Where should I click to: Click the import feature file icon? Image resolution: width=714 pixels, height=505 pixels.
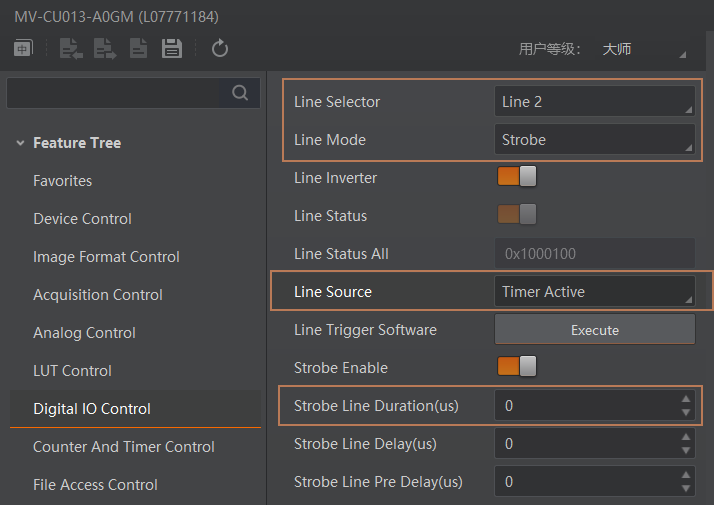pos(71,48)
